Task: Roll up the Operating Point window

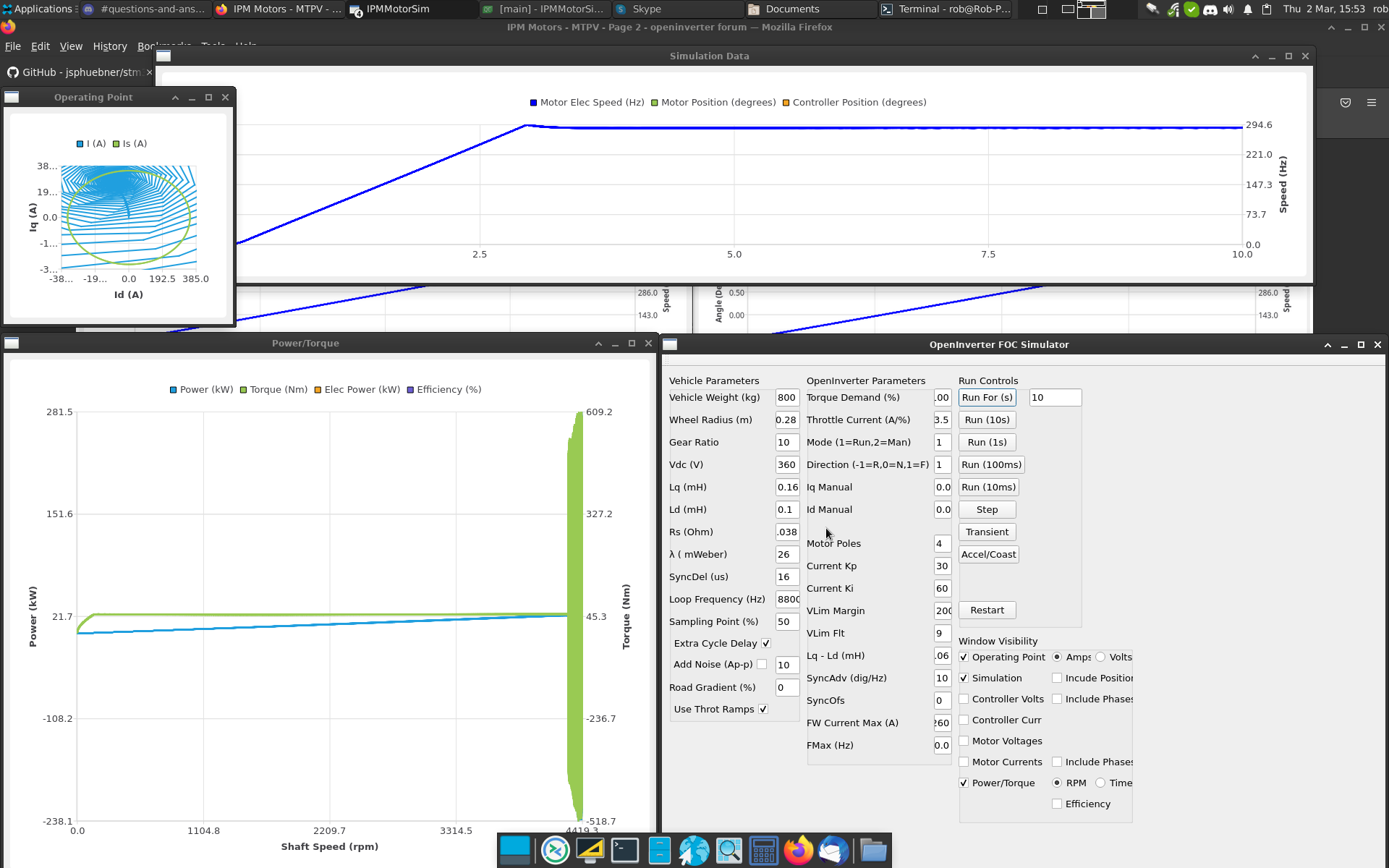Action: (x=175, y=97)
